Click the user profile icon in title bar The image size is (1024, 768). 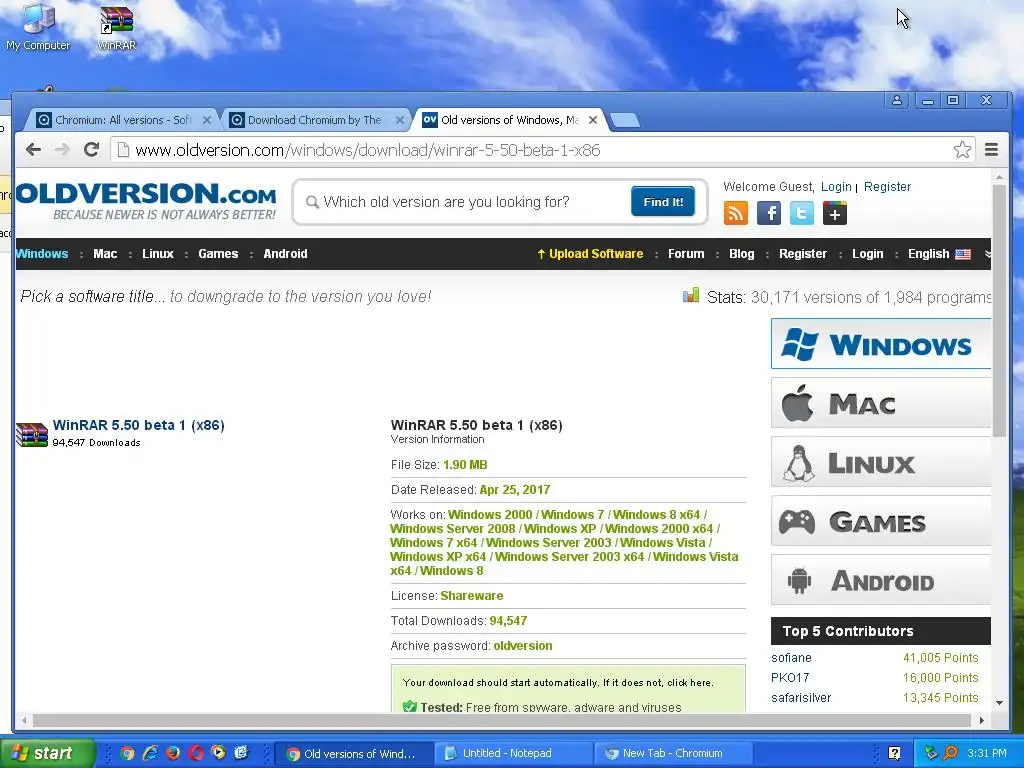tap(897, 100)
